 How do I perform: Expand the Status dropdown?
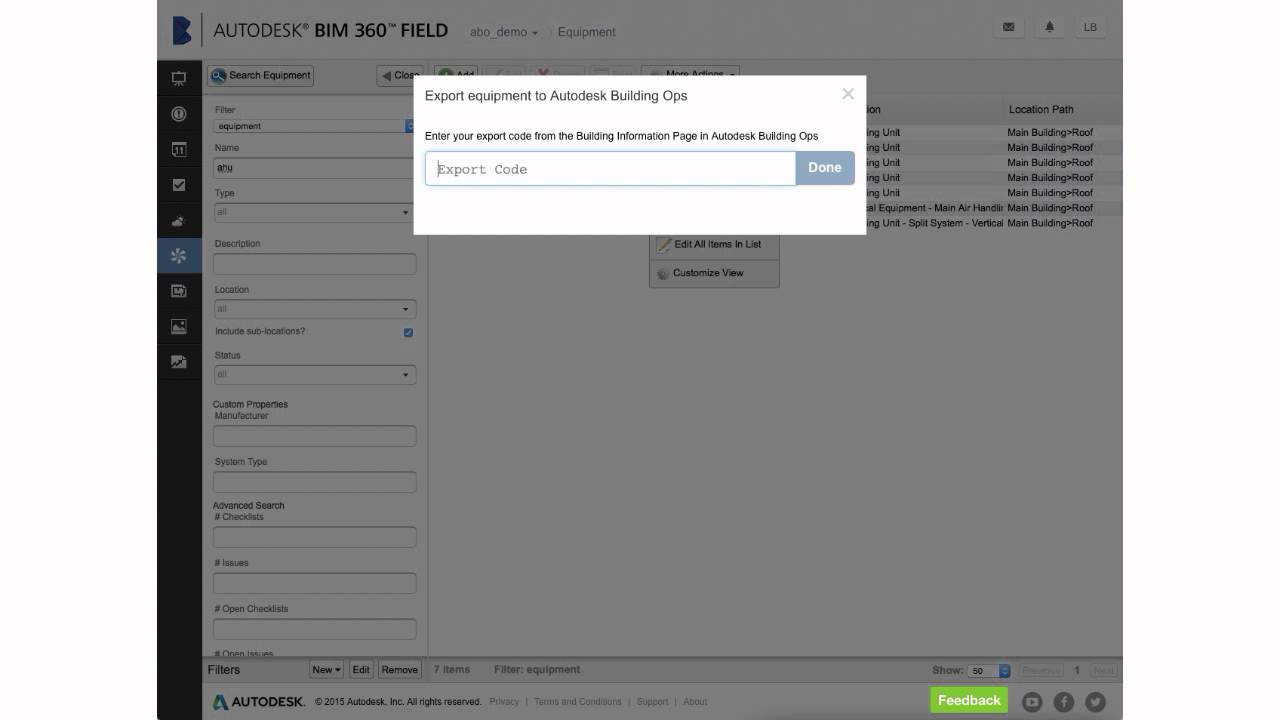[x=314, y=375]
